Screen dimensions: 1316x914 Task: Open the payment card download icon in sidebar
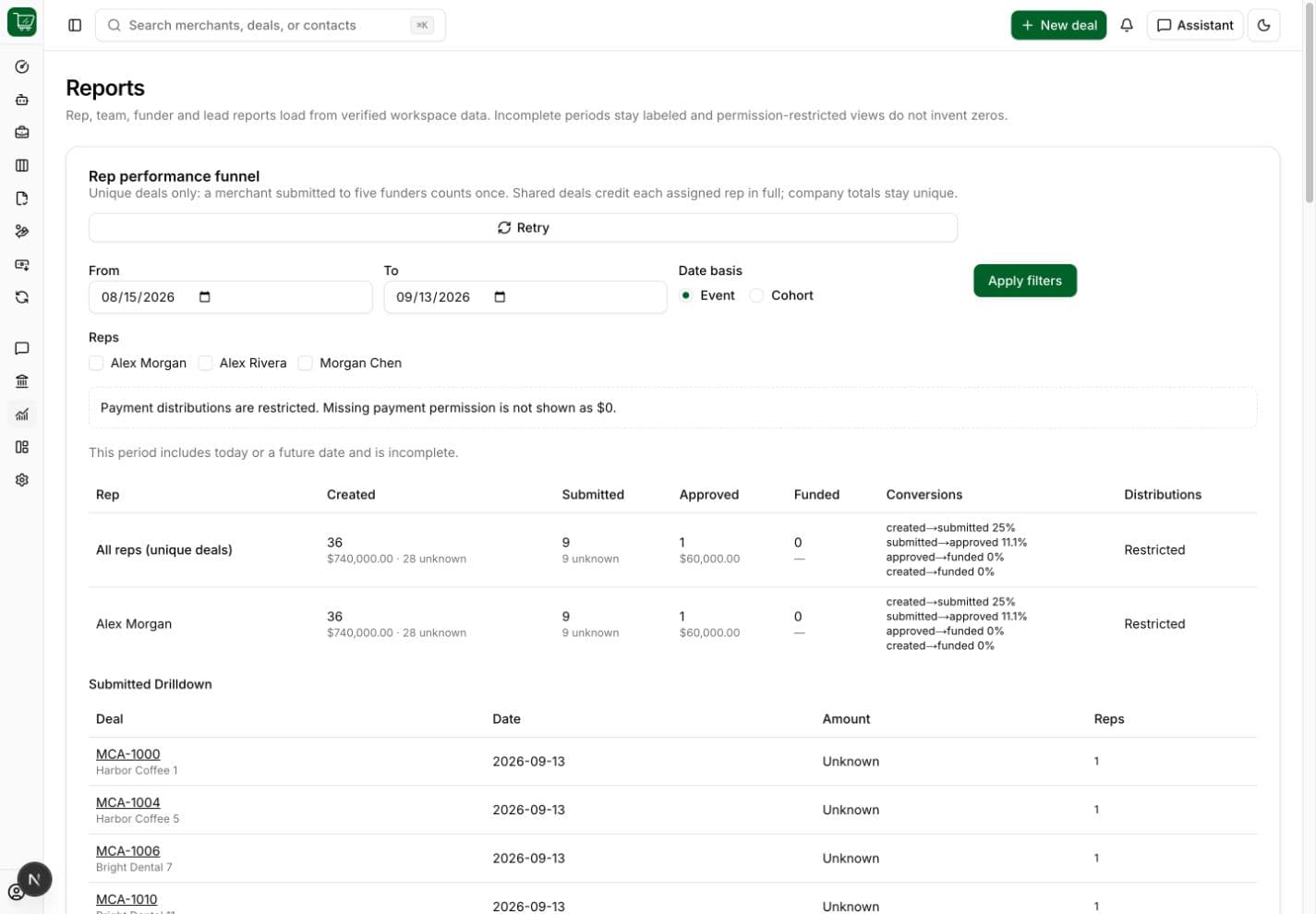[22, 264]
